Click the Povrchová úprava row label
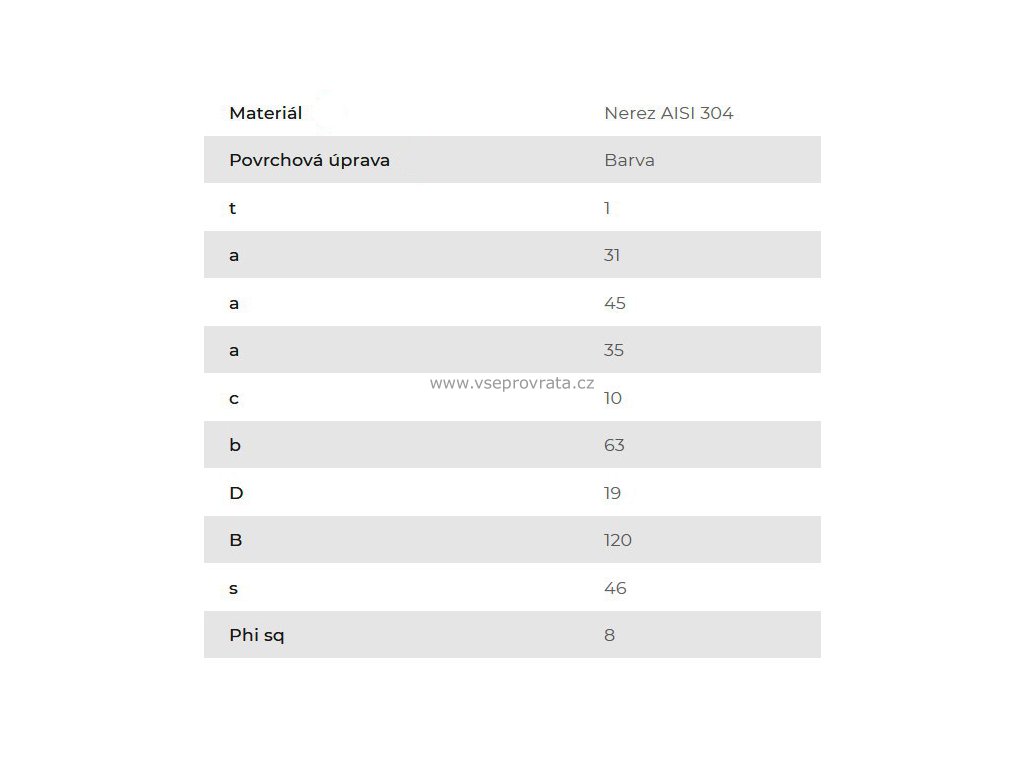The image size is (1024, 768). click(309, 160)
